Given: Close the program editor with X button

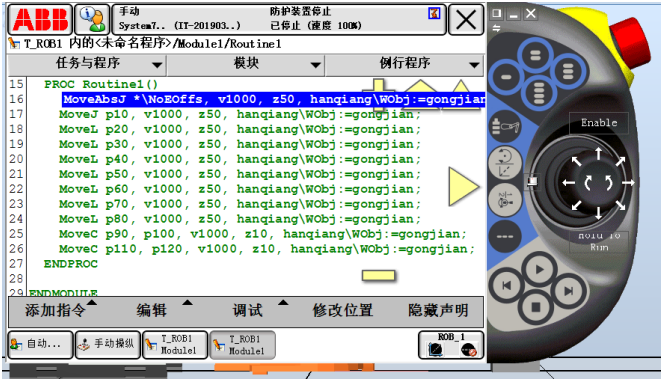Looking at the screenshot, I should tap(466, 19).
